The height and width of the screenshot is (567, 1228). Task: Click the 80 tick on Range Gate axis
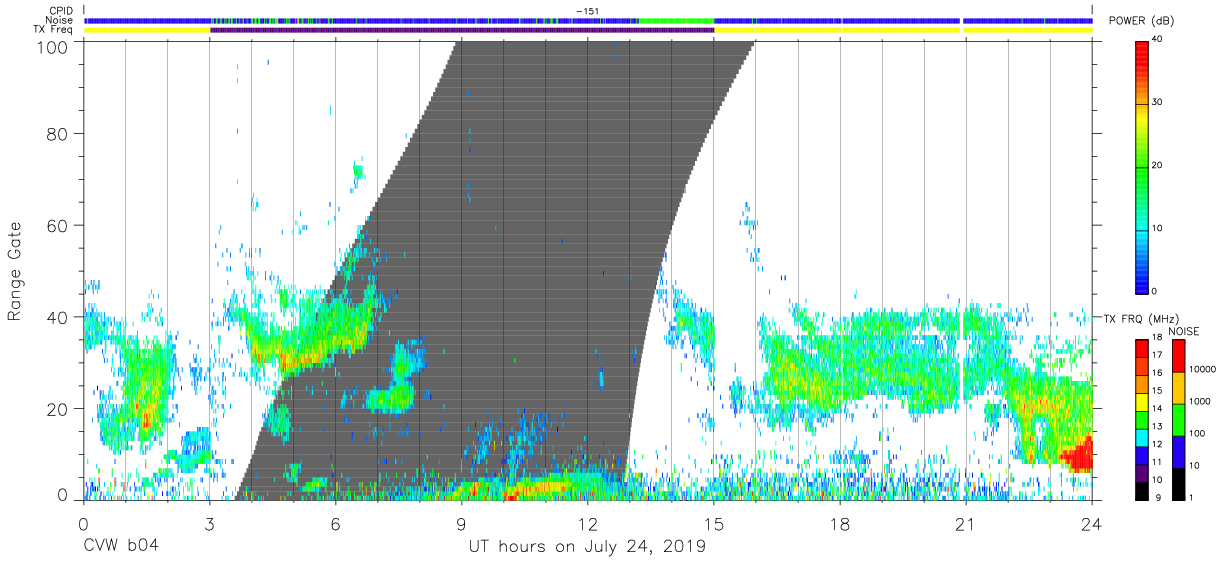pos(58,134)
